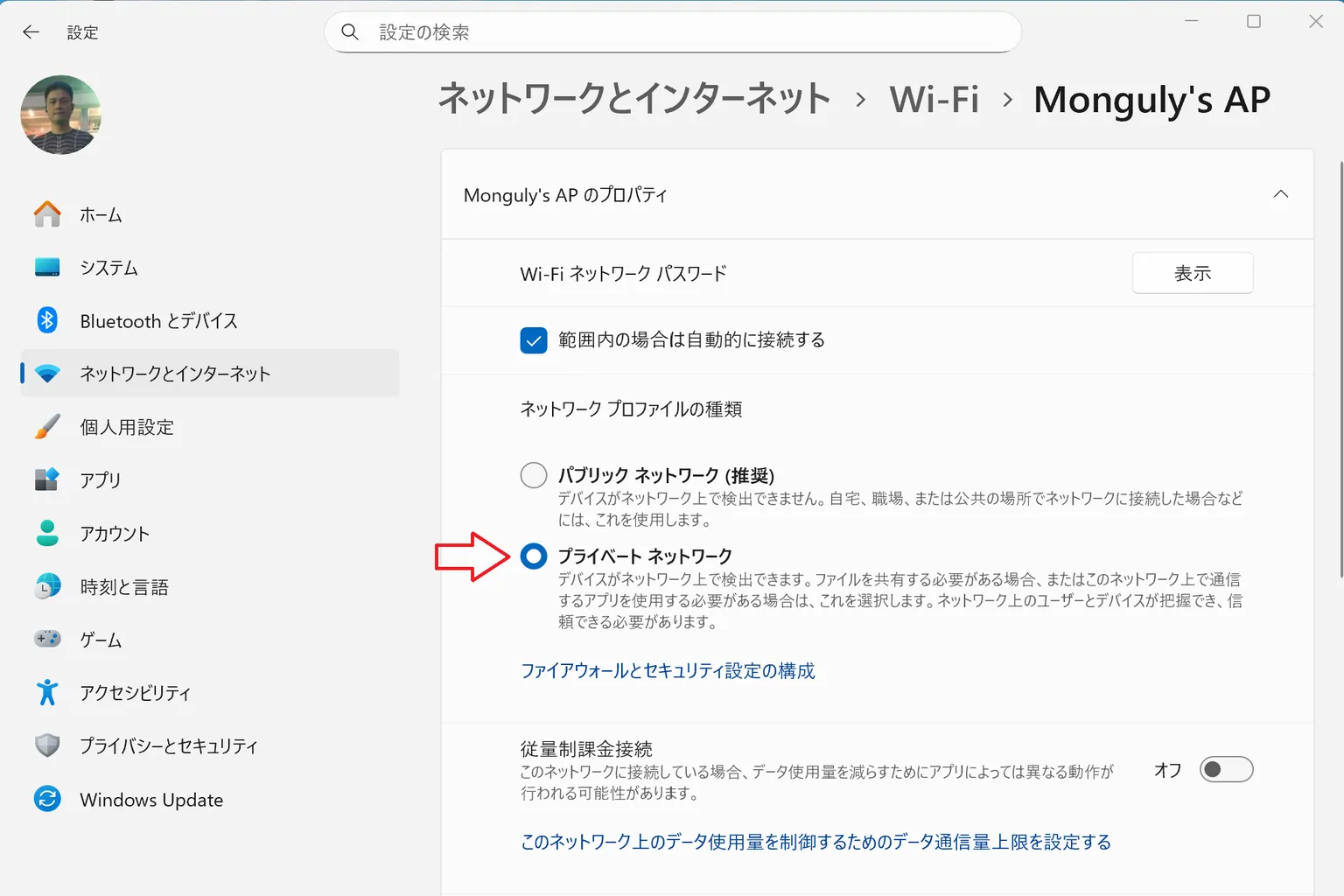Click パブリック ネットワーク (推奨) label
The width and height of the screenshot is (1344, 896).
click(666, 475)
